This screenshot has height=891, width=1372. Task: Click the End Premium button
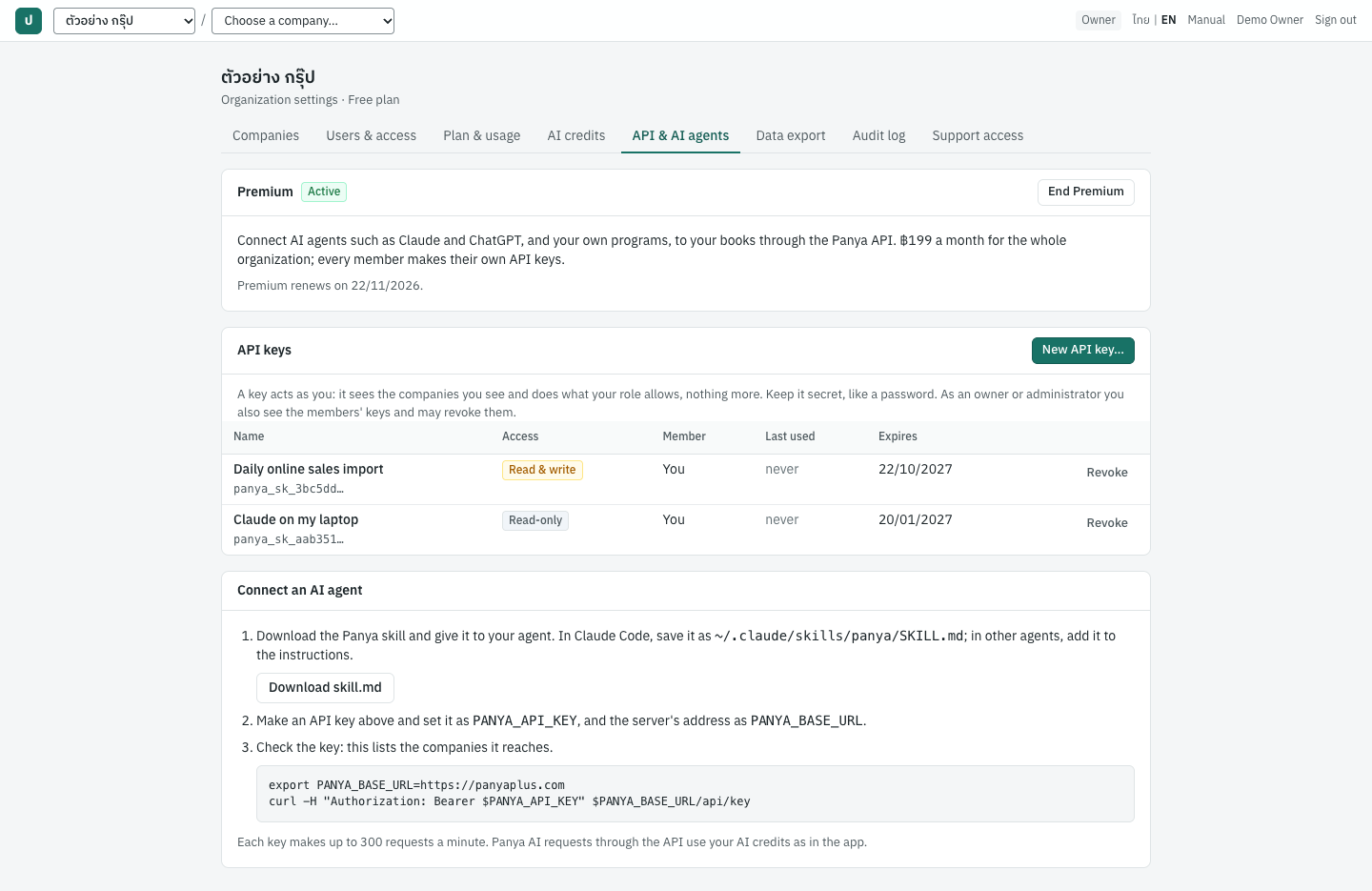pos(1085,192)
